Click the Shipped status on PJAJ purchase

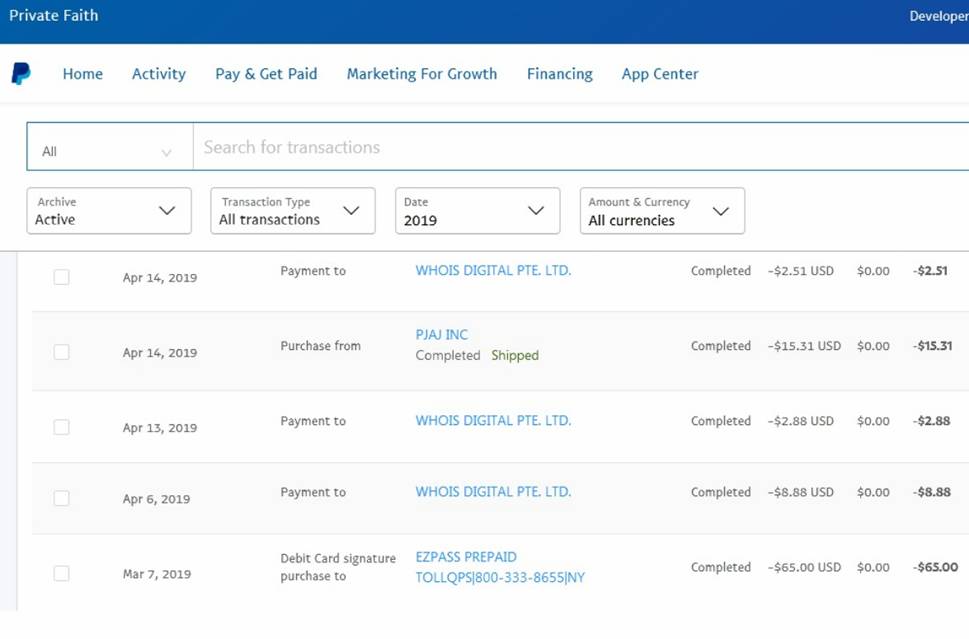tap(515, 355)
